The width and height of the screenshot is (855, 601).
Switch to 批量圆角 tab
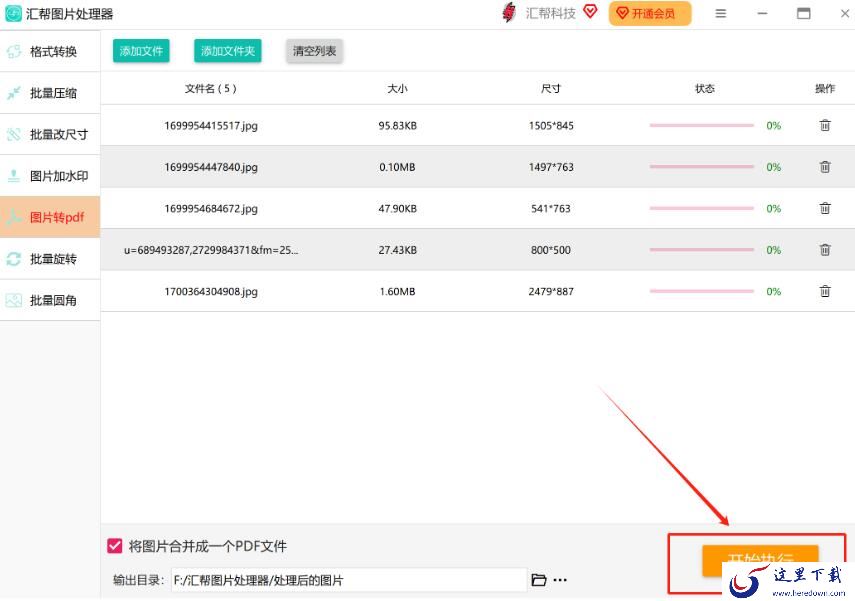(50, 300)
